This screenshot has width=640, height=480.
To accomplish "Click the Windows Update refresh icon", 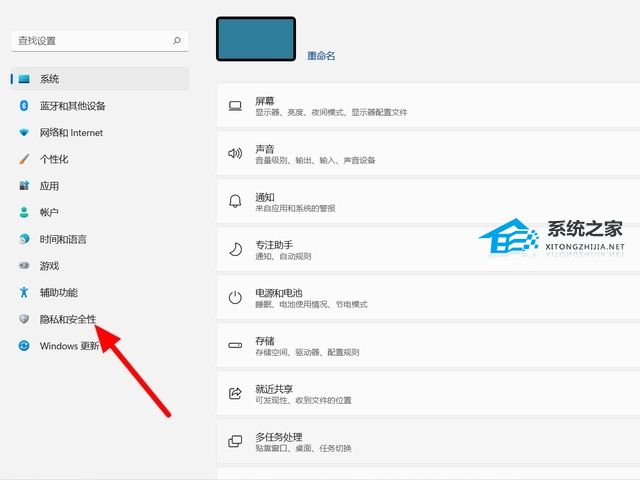I will tap(24, 346).
